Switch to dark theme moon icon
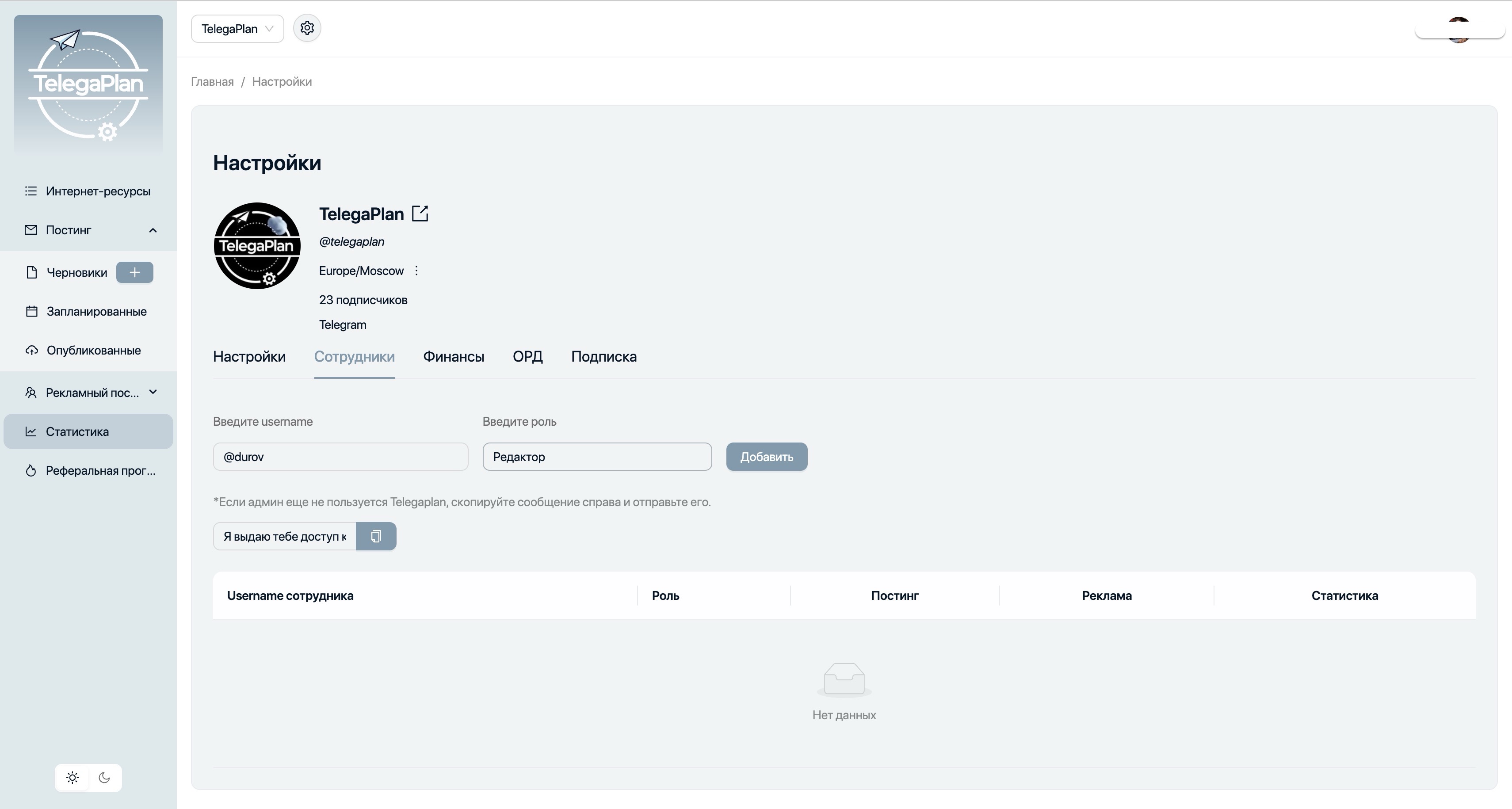 (x=104, y=778)
